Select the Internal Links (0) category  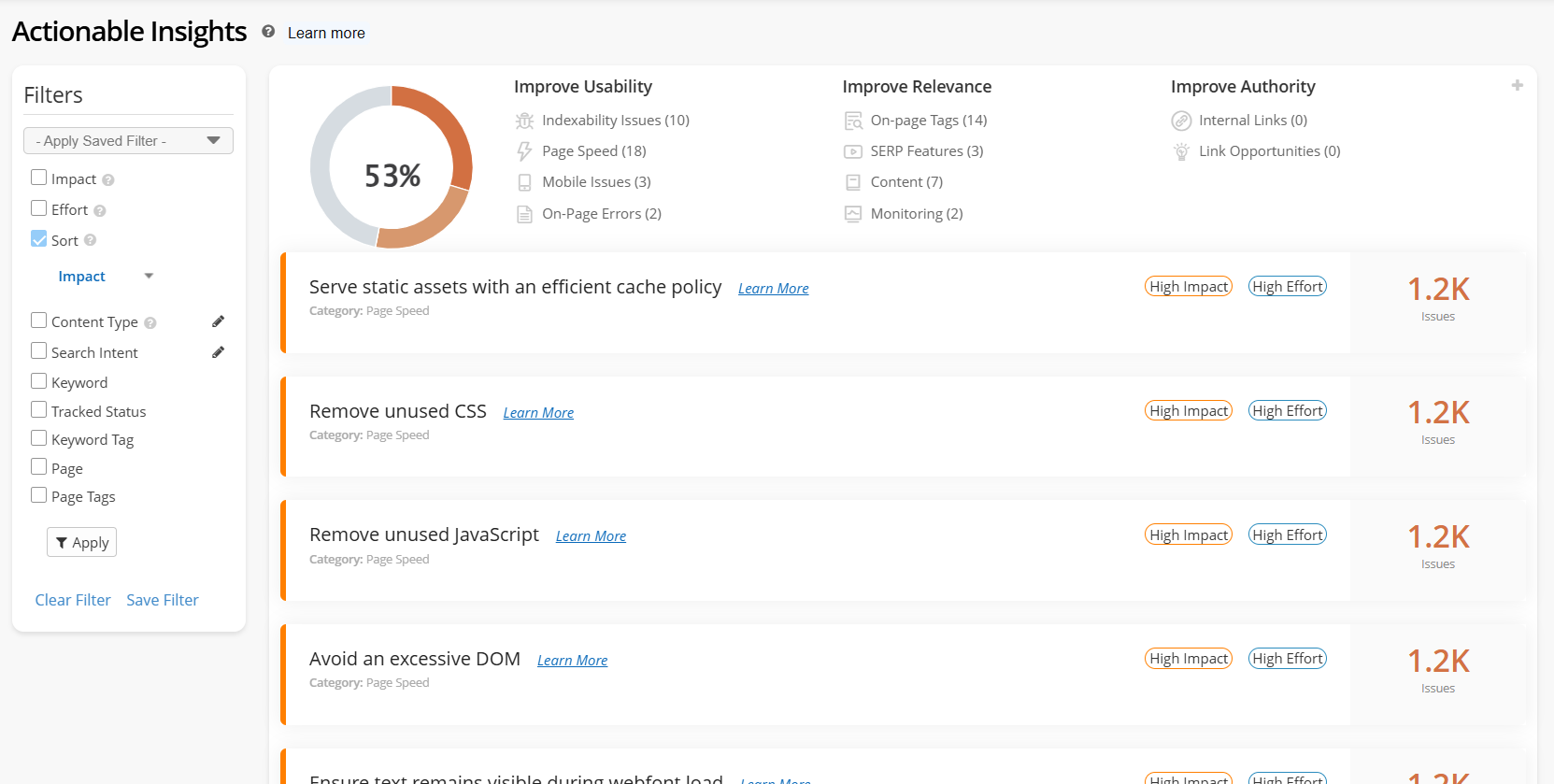tap(1252, 121)
